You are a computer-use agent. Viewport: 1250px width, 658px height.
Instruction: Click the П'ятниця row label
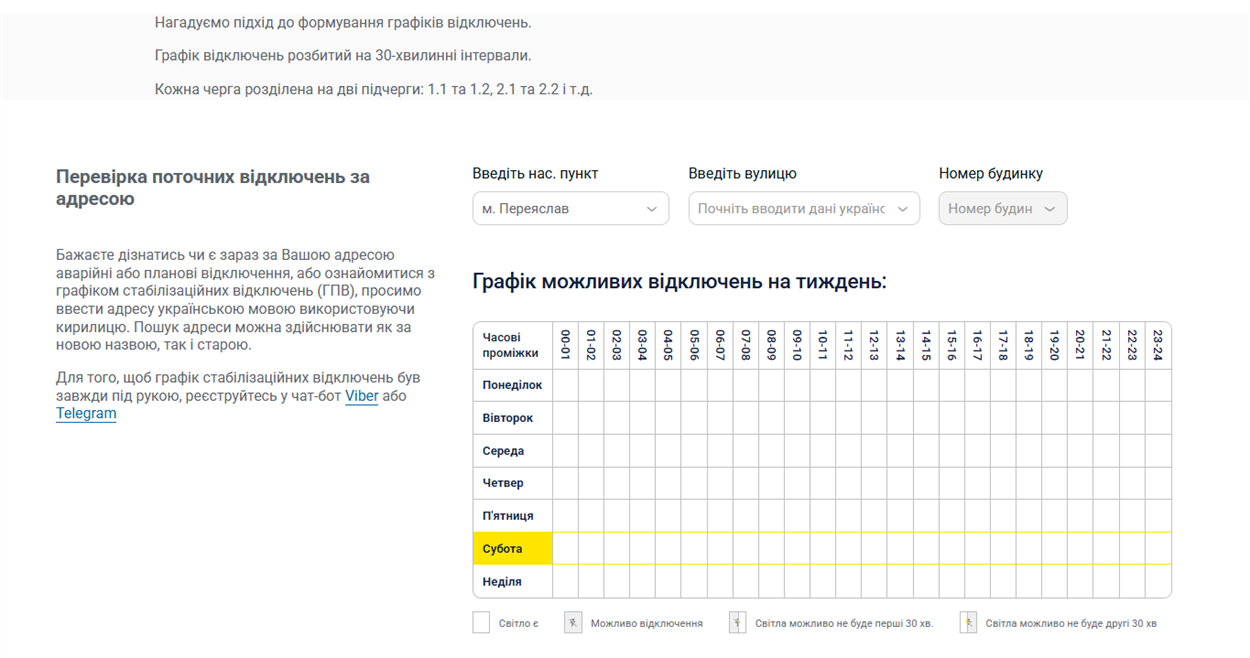pos(512,516)
